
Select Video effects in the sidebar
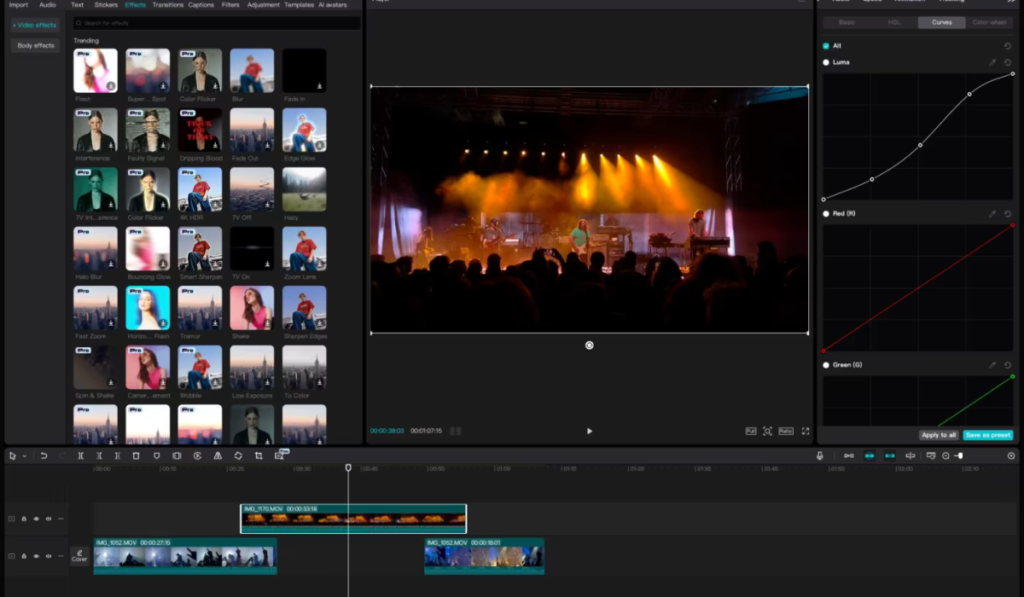tap(36, 25)
